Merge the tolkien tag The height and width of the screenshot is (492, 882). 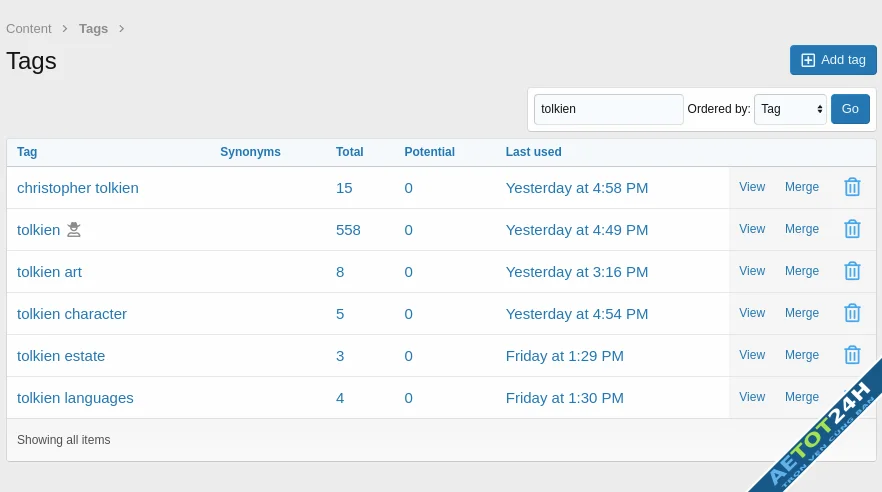[801, 229]
